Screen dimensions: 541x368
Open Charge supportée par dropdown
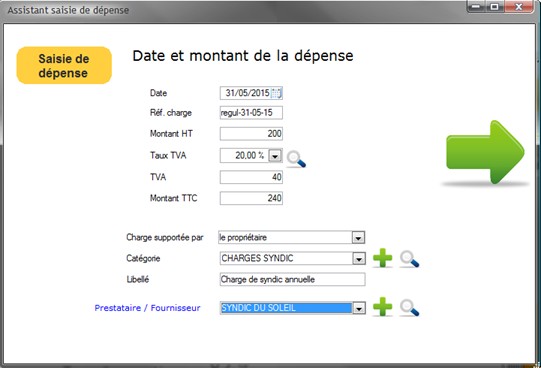pos(358,238)
